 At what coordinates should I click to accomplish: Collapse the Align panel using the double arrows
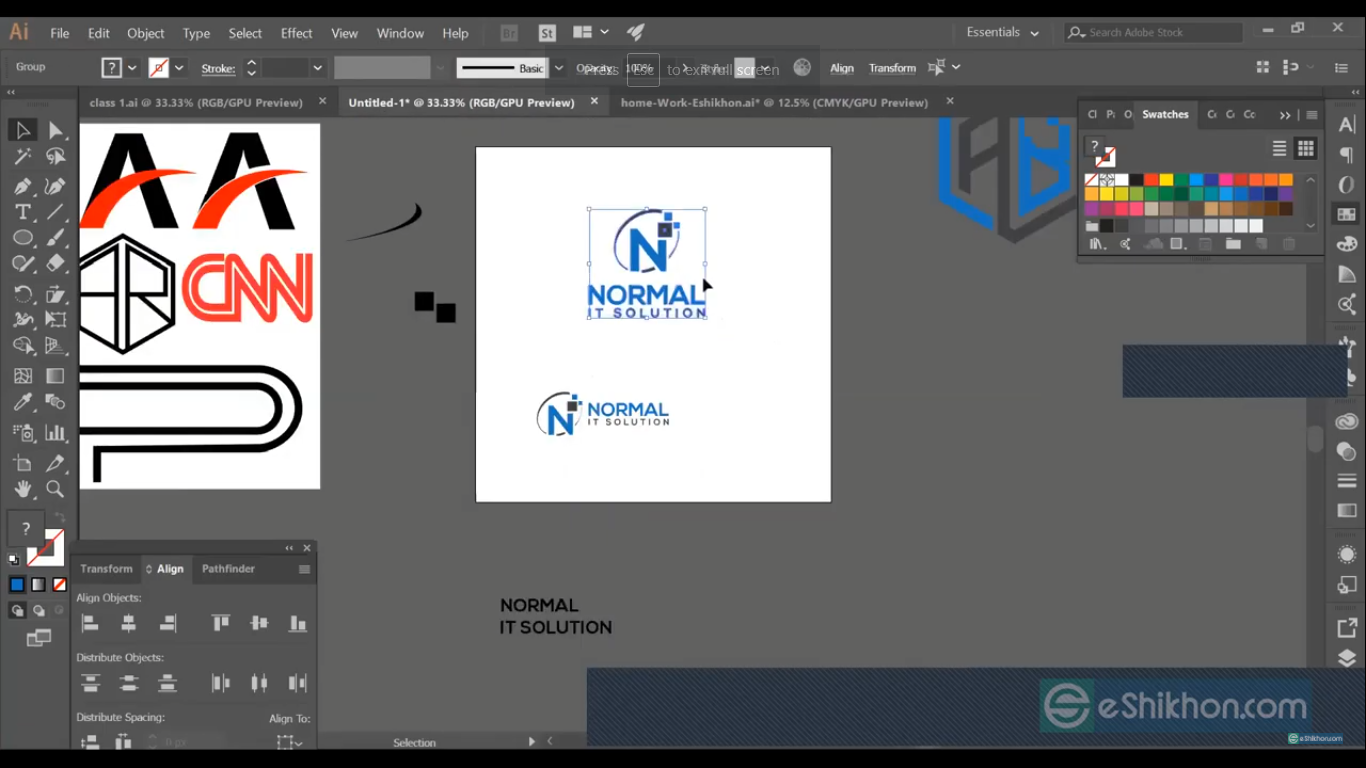[x=289, y=548]
